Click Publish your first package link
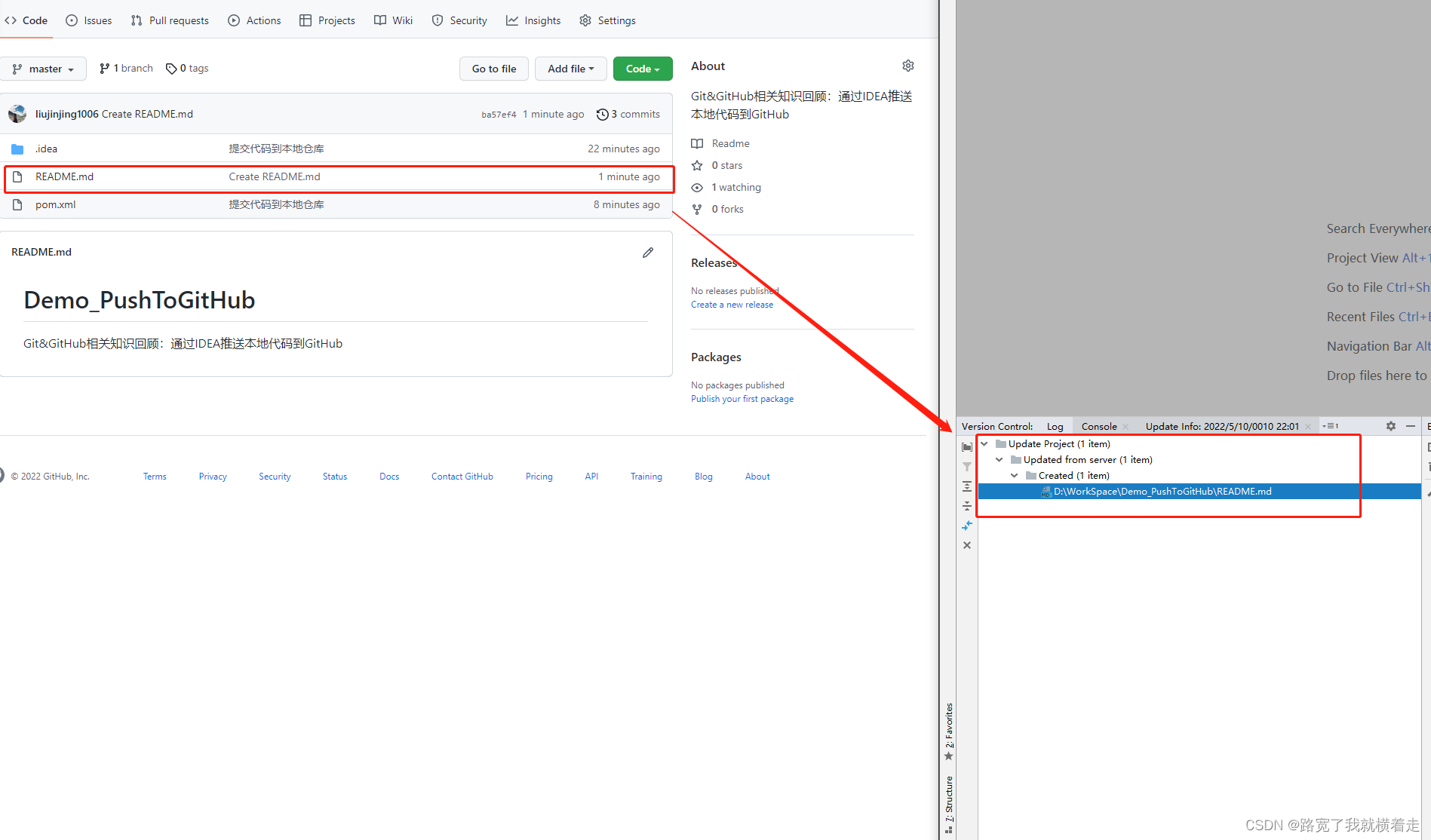The image size is (1431, 840). [x=742, y=399]
